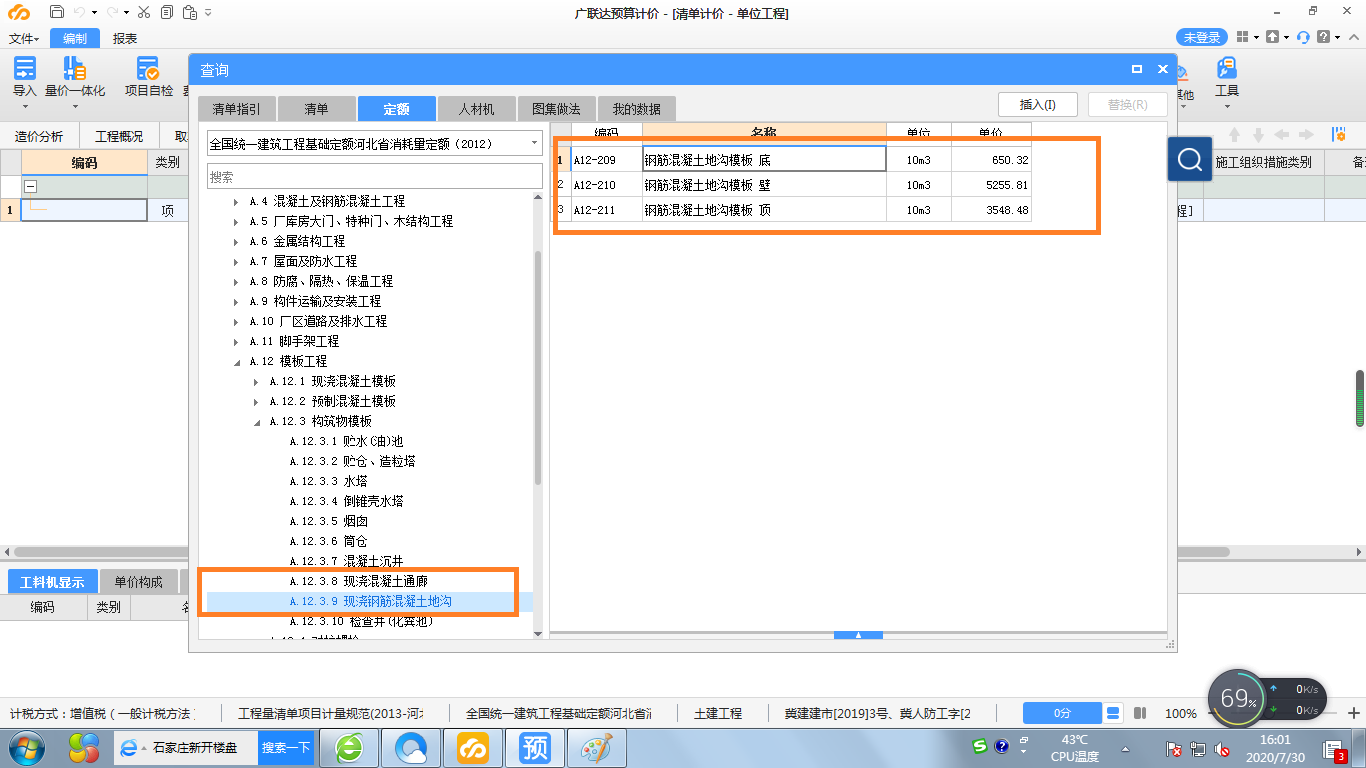Click the blue list view icon in status bar
The width and height of the screenshot is (1366, 768).
[x=1113, y=713]
